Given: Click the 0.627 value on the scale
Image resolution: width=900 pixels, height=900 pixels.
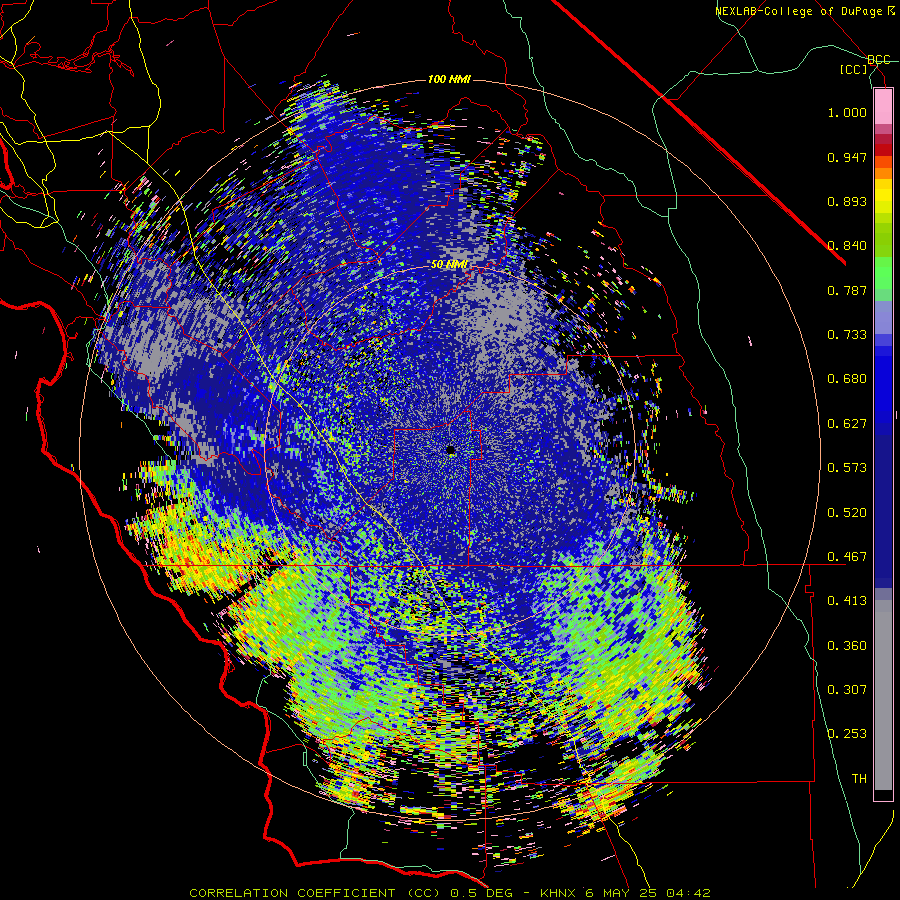Looking at the screenshot, I should [x=847, y=424].
